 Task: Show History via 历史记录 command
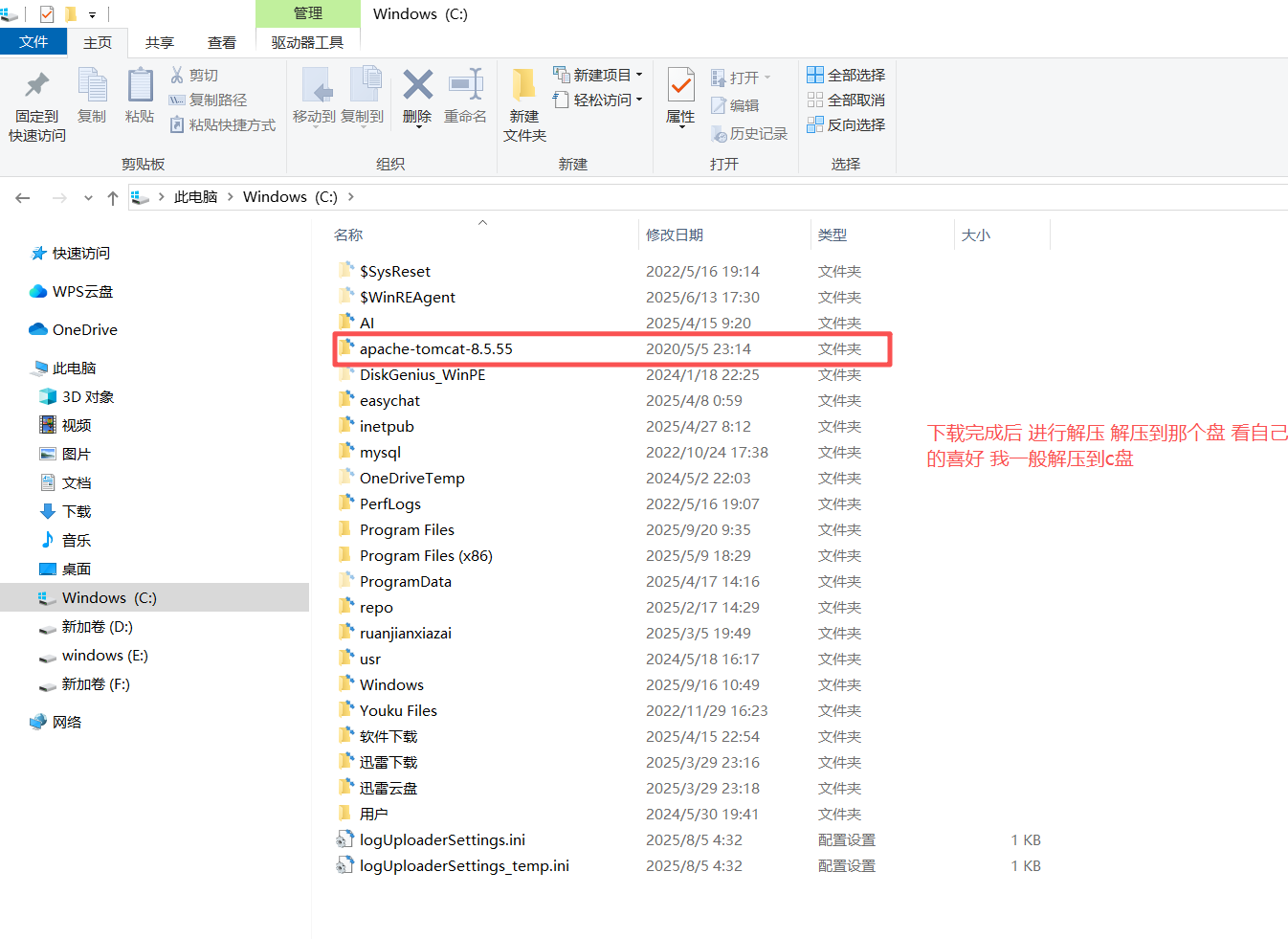[x=749, y=134]
